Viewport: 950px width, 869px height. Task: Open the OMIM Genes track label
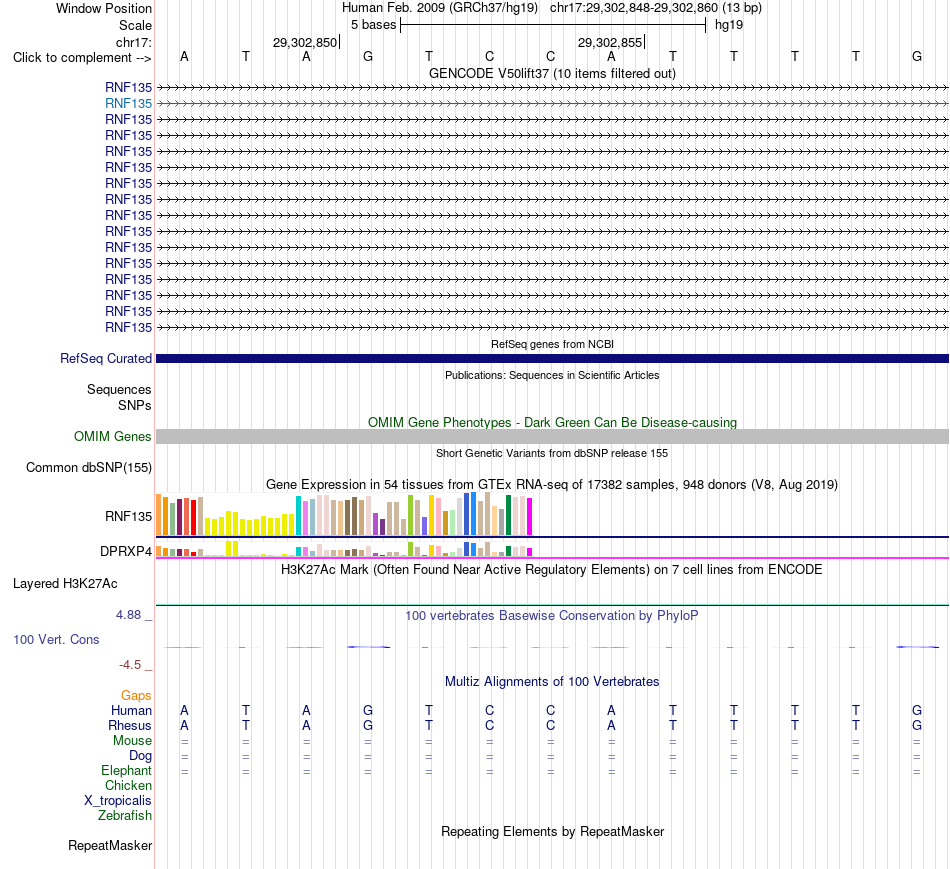click(113, 436)
